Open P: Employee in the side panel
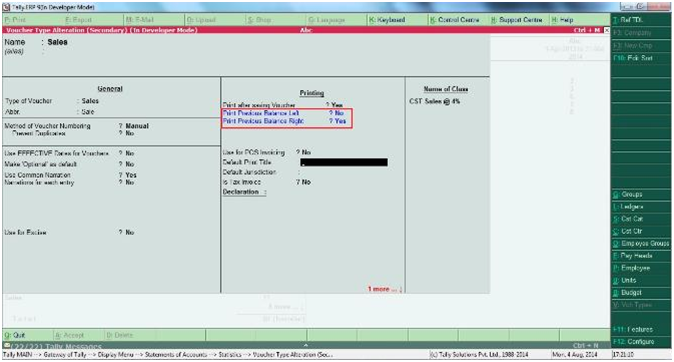Viewport: 674px width, 362px height. [x=640, y=268]
